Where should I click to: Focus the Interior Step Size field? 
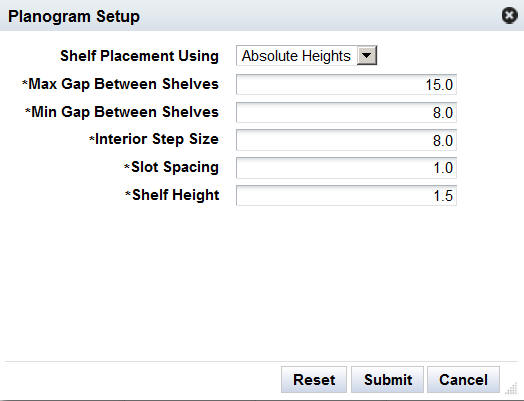pyautogui.click(x=346, y=140)
